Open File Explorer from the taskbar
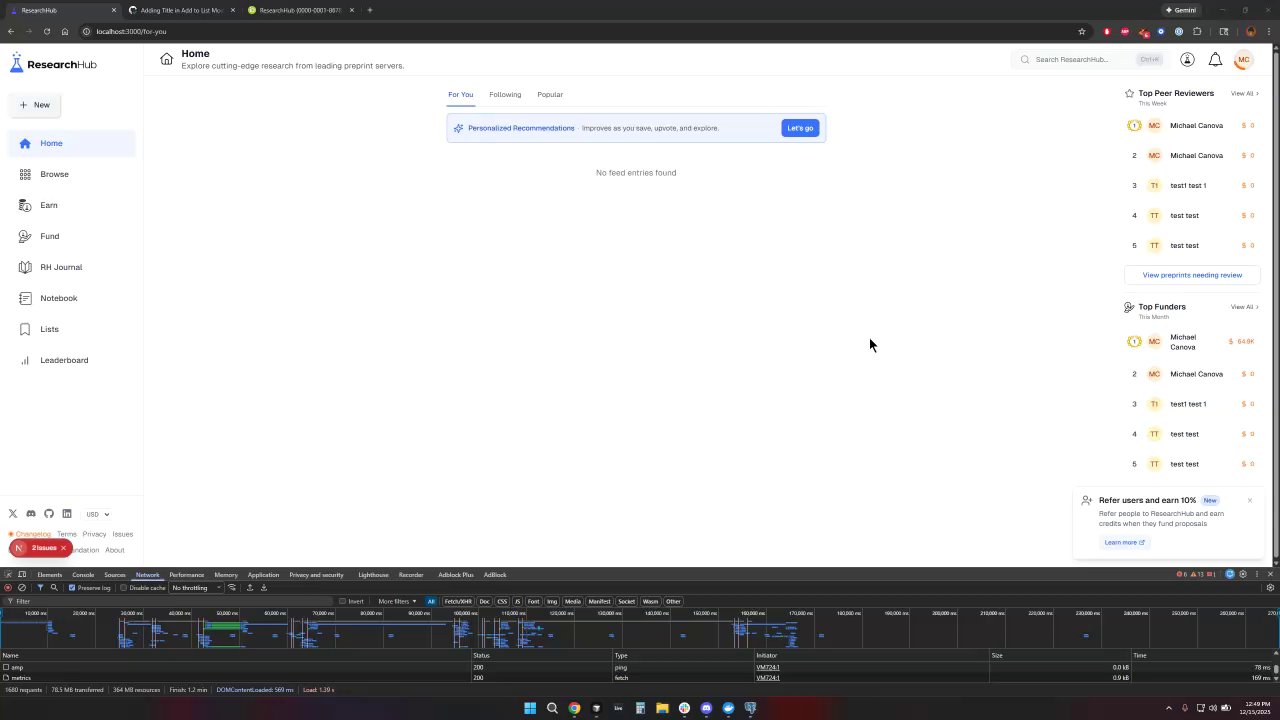The width and height of the screenshot is (1280, 720). [x=662, y=708]
